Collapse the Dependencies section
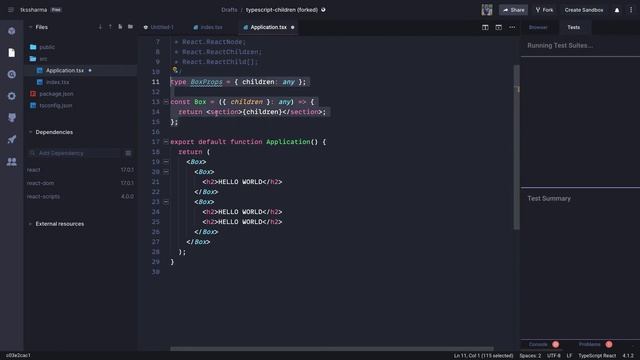The height and width of the screenshot is (360, 640). tap(30, 132)
